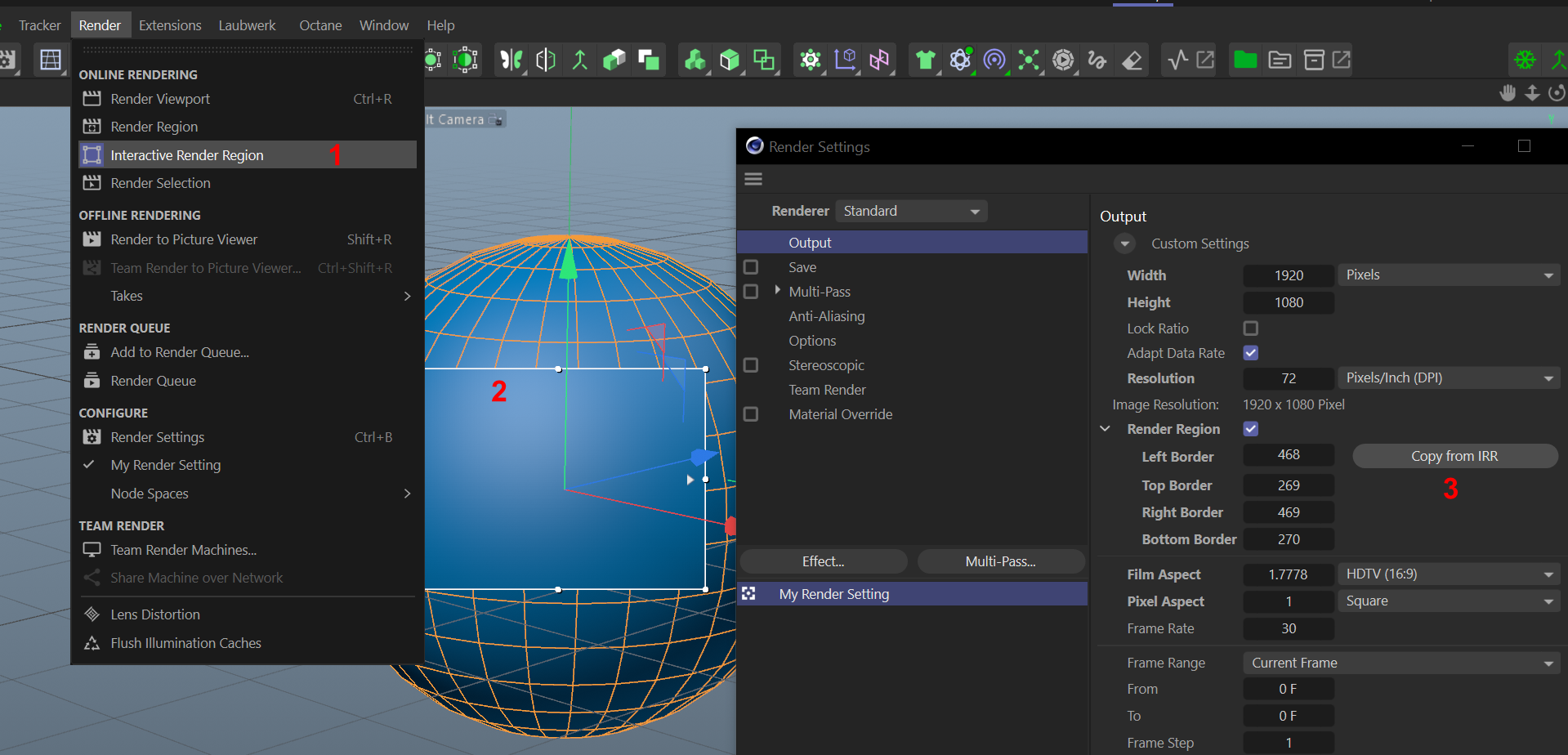Expand the Multi-Pass tree arrow

pos(777,291)
